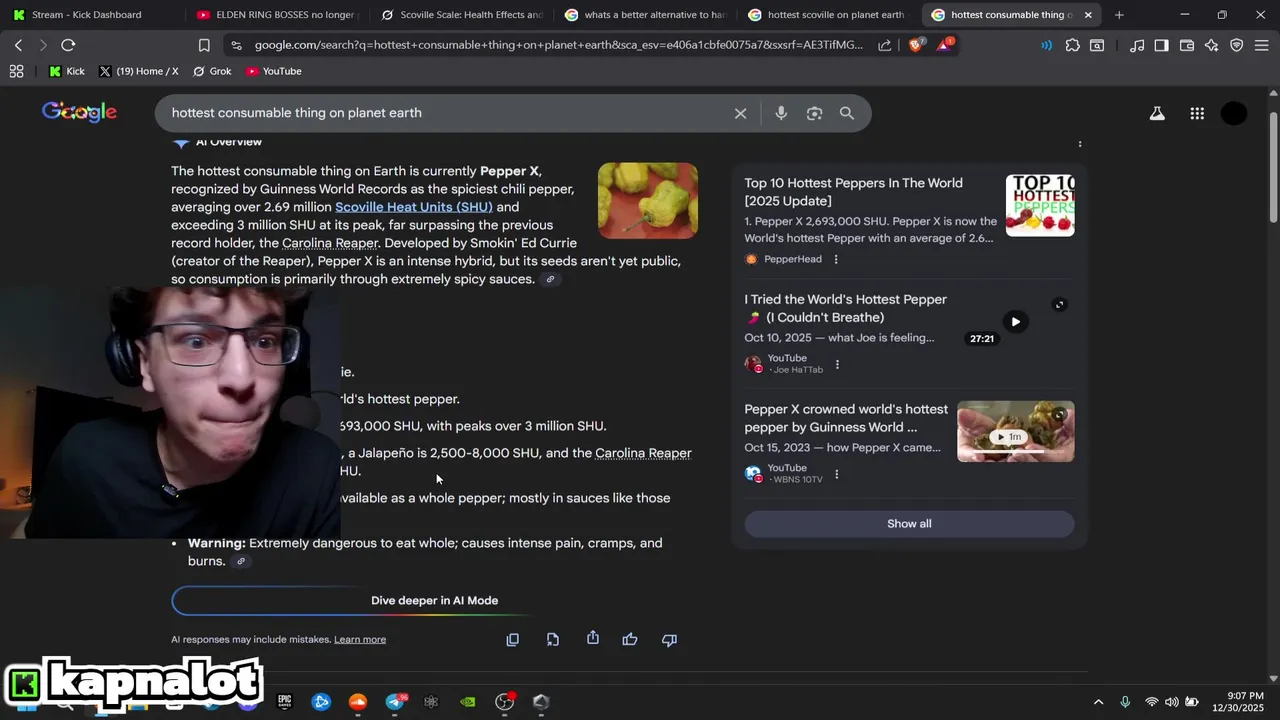Viewport: 1280px width, 720px height.
Task: Click the blue speaker audio indicator icon
Action: 1046,45
